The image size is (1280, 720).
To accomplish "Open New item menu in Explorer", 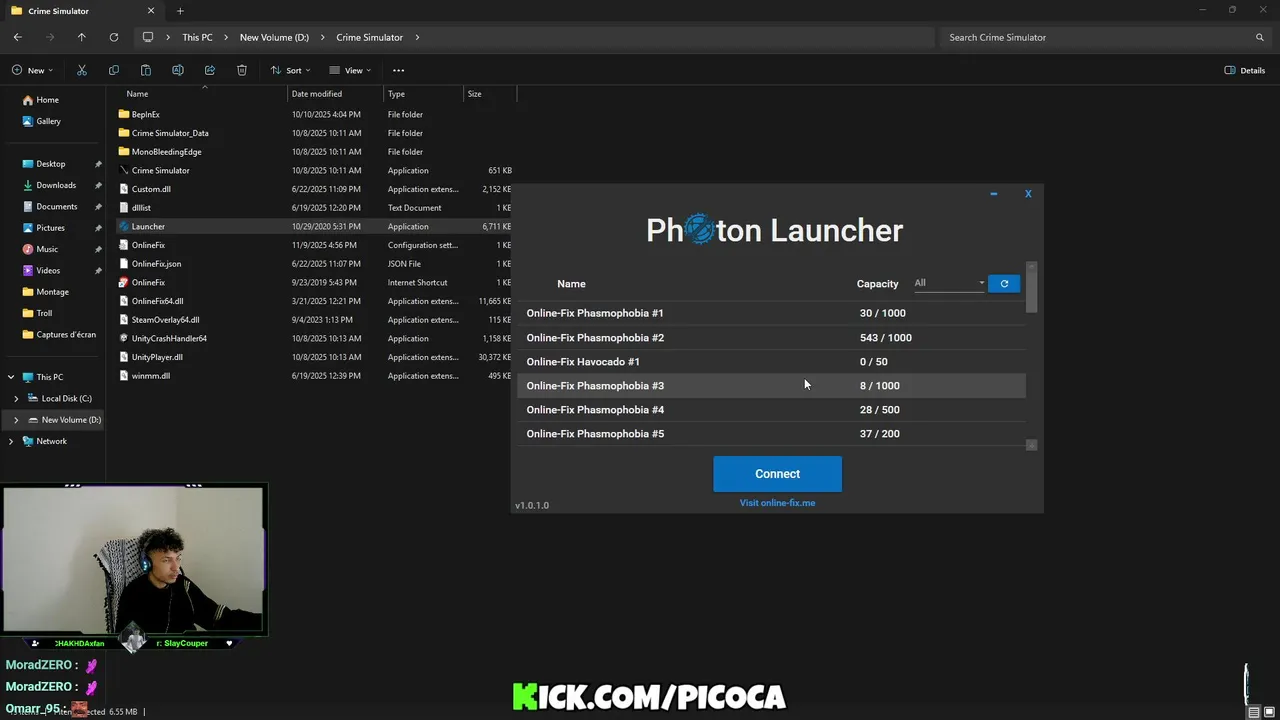I will (x=32, y=70).
